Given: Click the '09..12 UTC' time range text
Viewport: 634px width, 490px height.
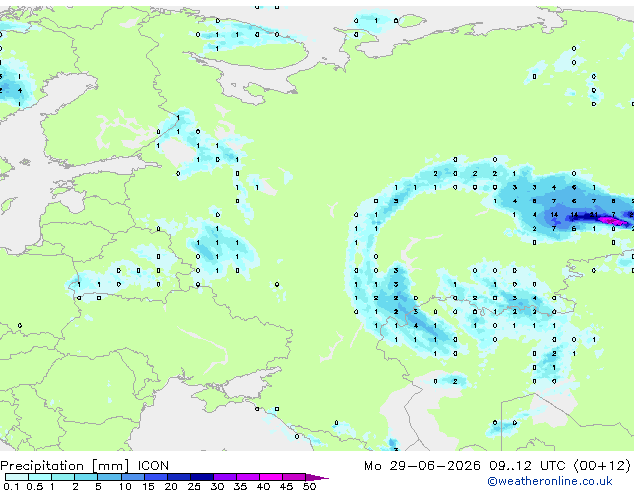Looking at the screenshot, I should 527,466.
